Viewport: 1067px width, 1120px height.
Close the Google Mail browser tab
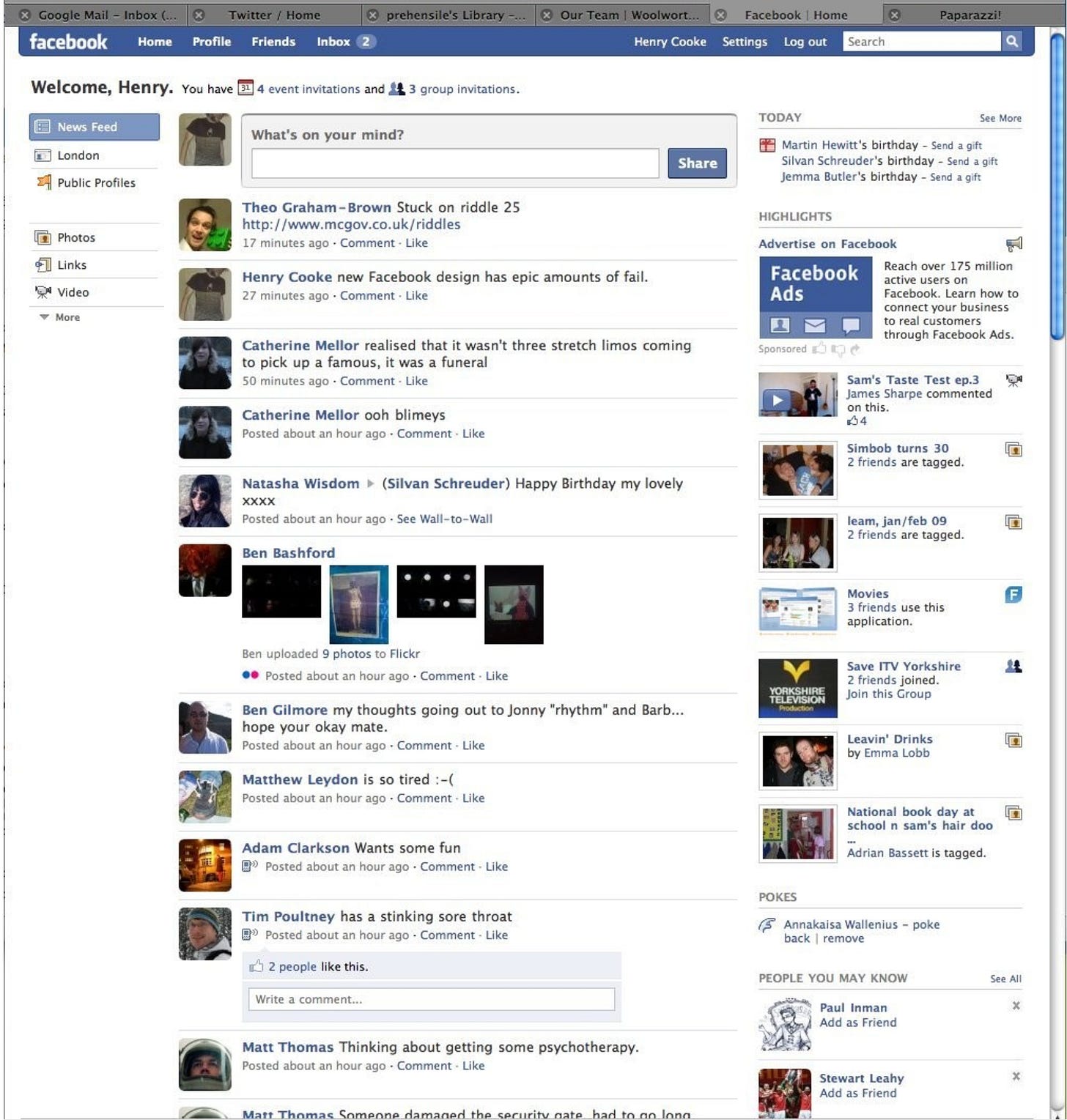point(25,15)
